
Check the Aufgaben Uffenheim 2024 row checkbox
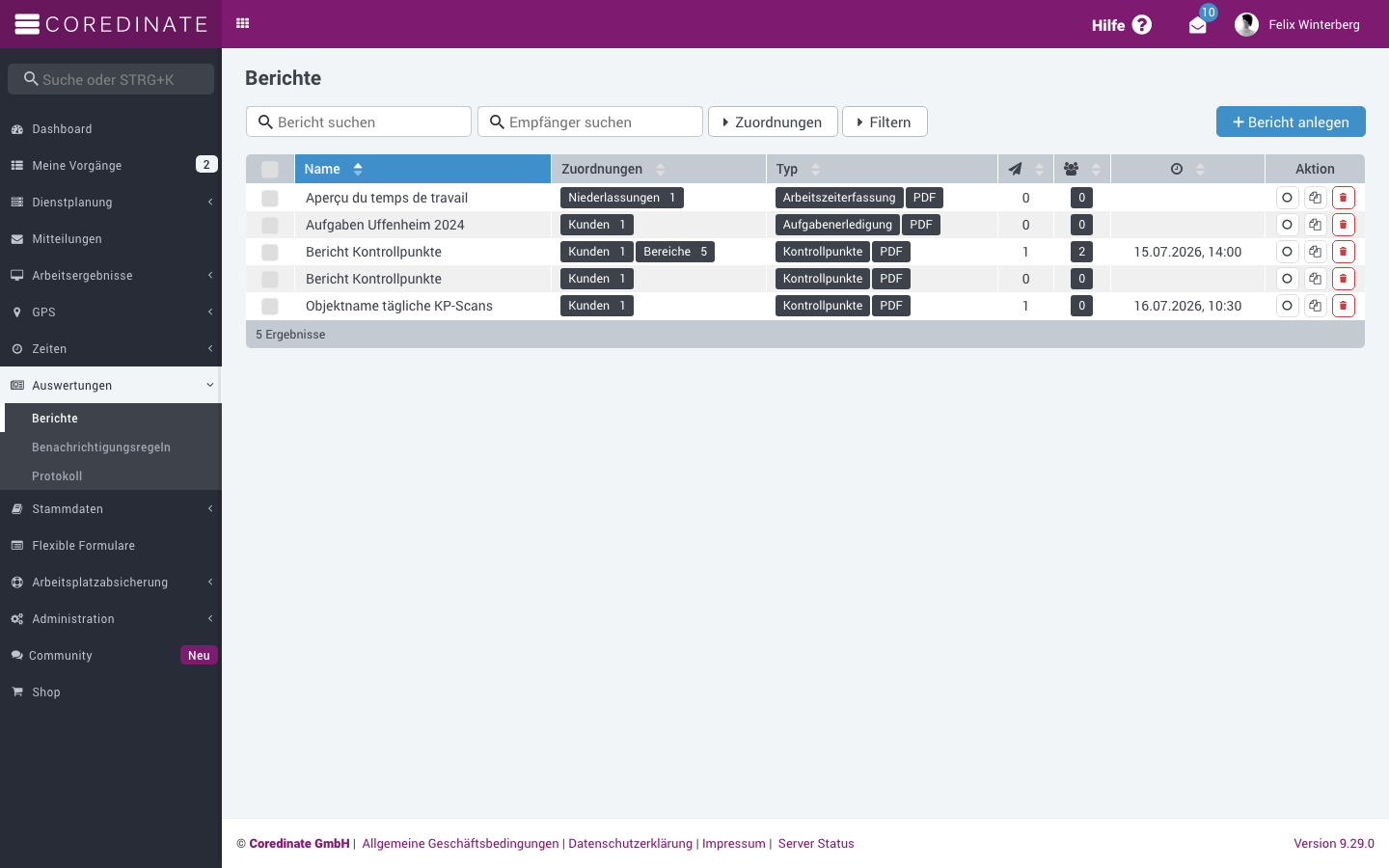pyautogui.click(x=270, y=225)
